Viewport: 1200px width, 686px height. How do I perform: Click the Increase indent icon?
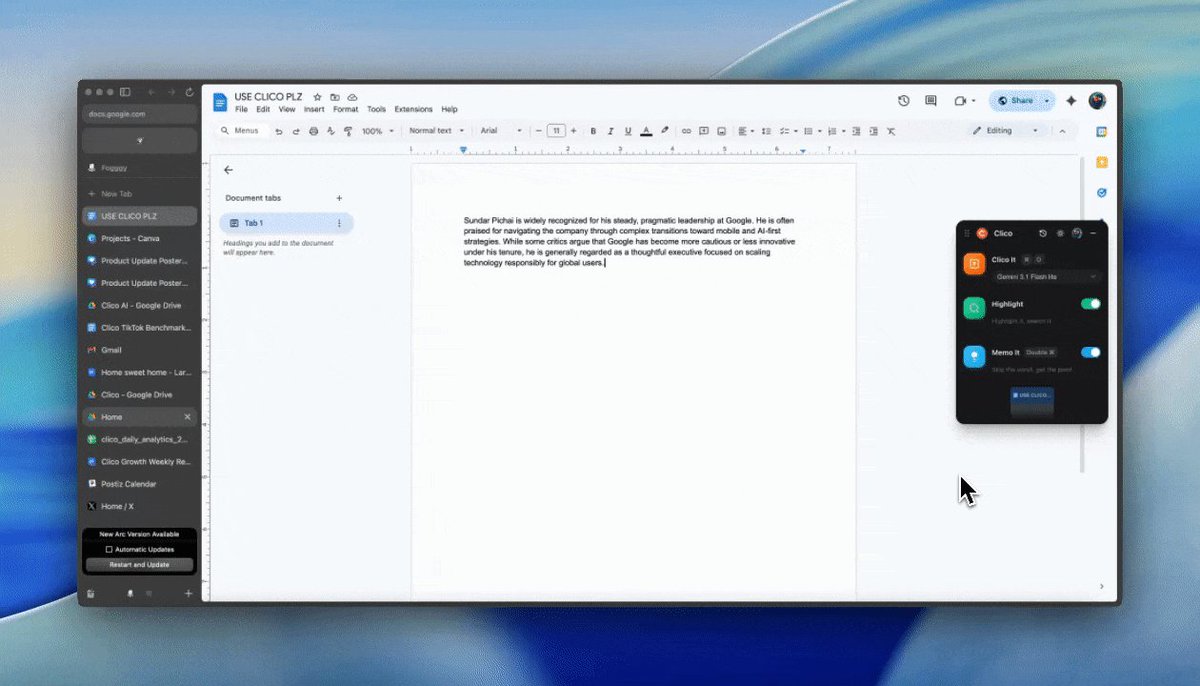874,131
